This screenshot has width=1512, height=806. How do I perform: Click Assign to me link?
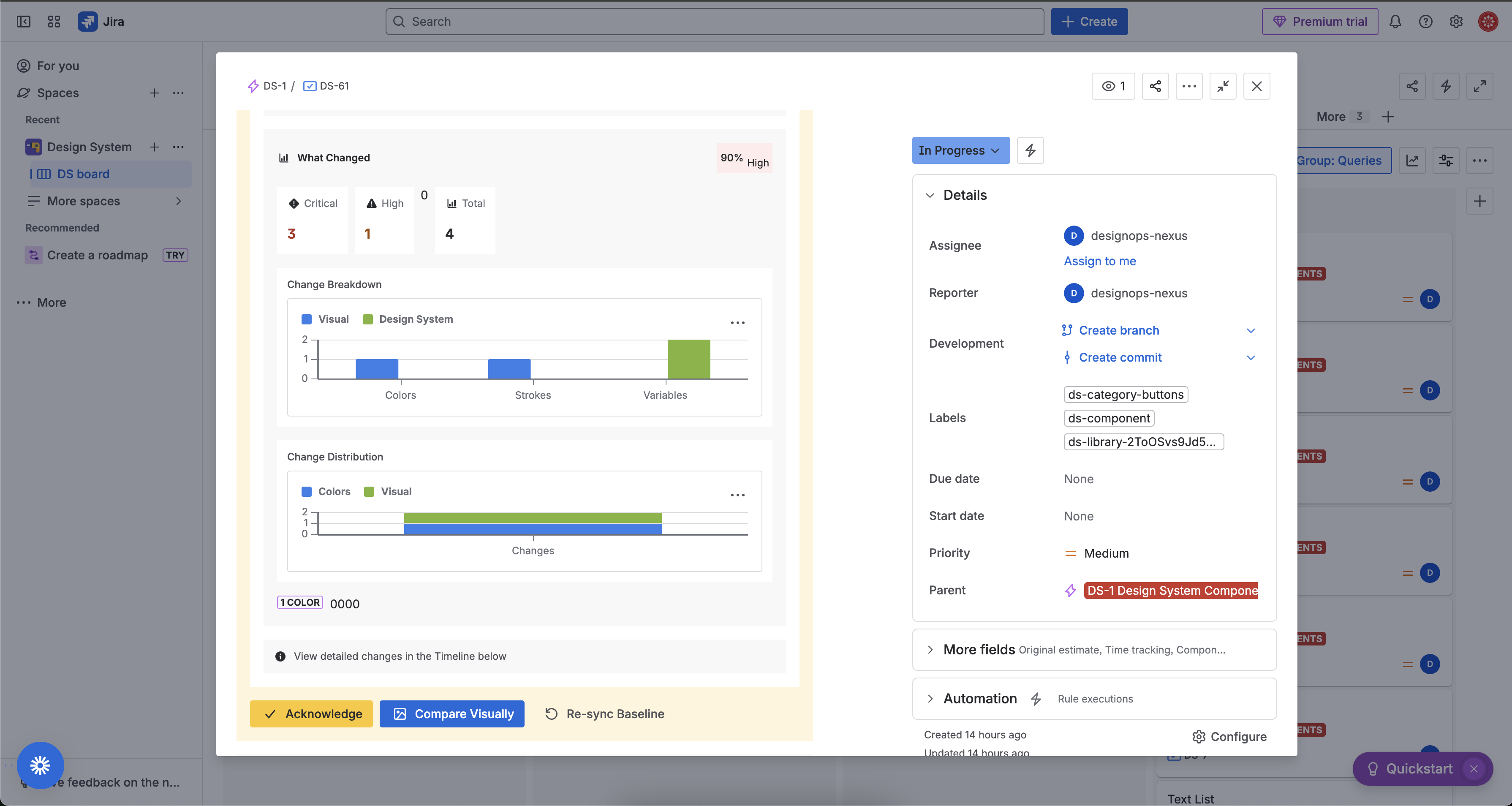pyautogui.click(x=1099, y=261)
